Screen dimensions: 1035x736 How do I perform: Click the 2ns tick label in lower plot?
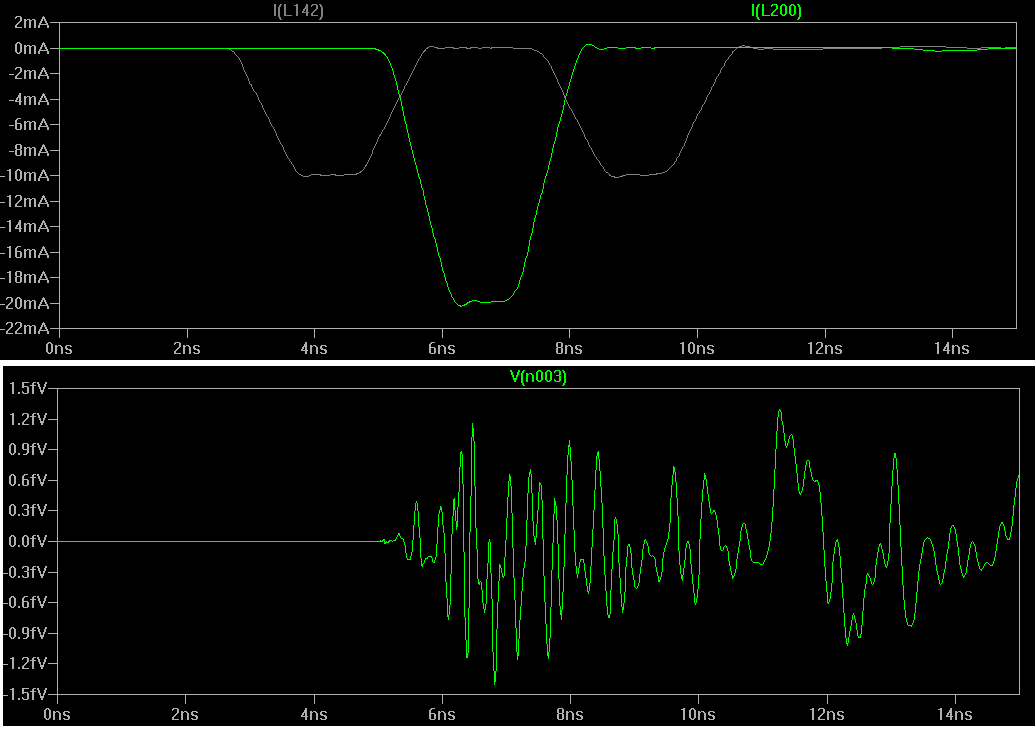point(185,714)
